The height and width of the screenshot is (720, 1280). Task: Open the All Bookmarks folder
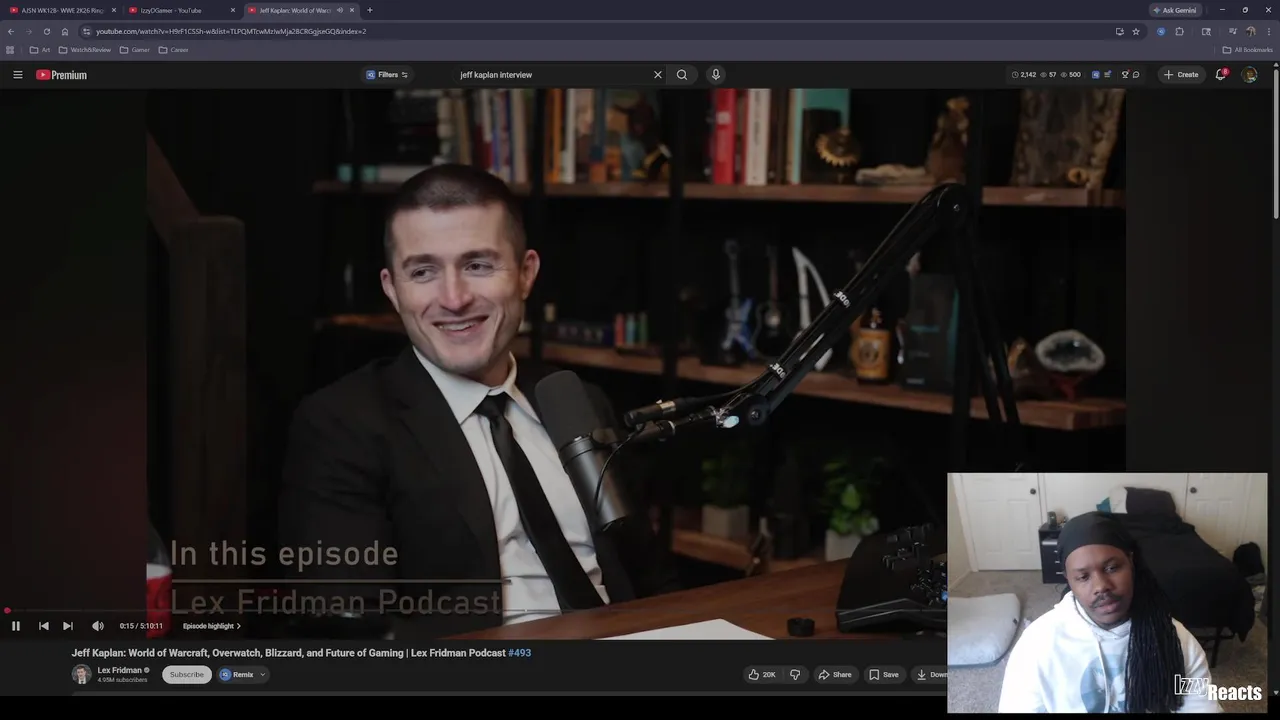click(x=1247, y=50)
